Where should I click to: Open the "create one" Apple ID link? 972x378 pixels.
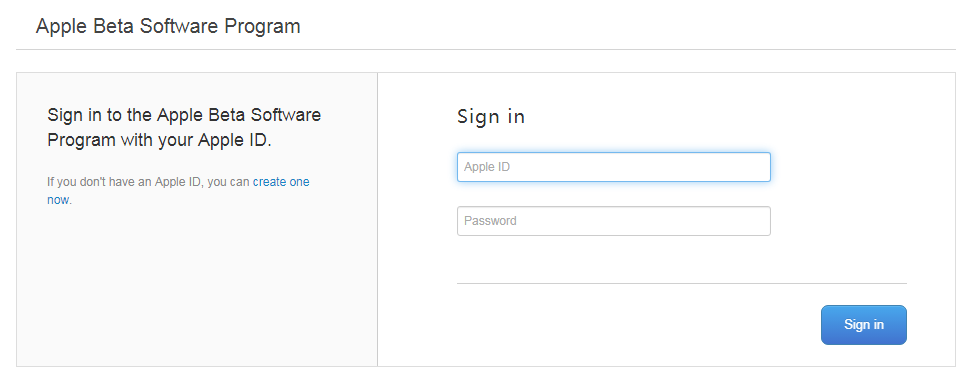click(281, 182)
